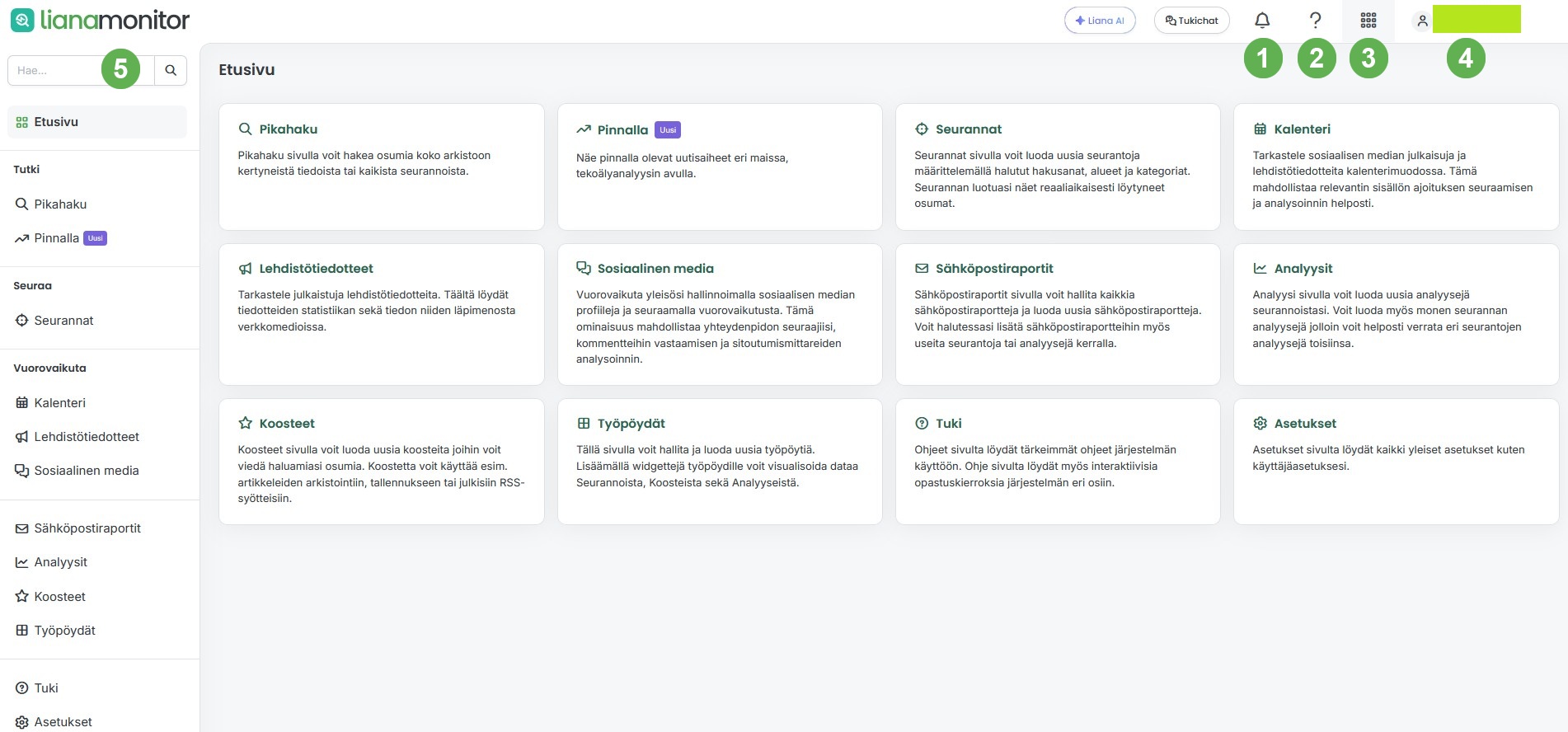Viewport: 1568px width, 732px height.
Task: Click the user profile icon
Action: pyautogui.click(x=1422, y=21)
